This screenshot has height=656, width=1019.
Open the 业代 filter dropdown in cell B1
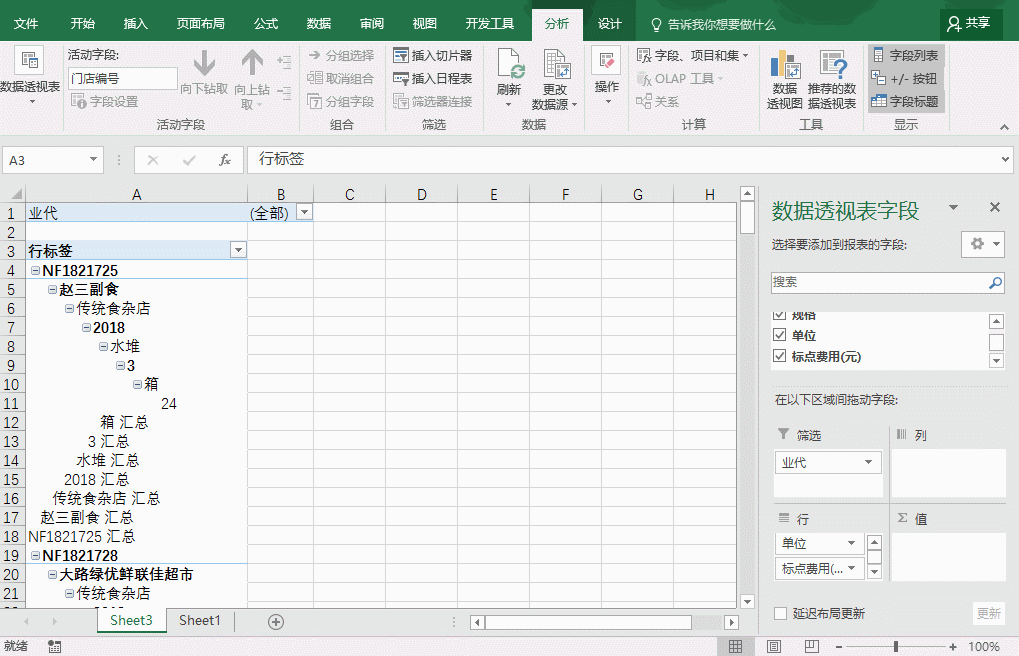click(x=304, y=213)
